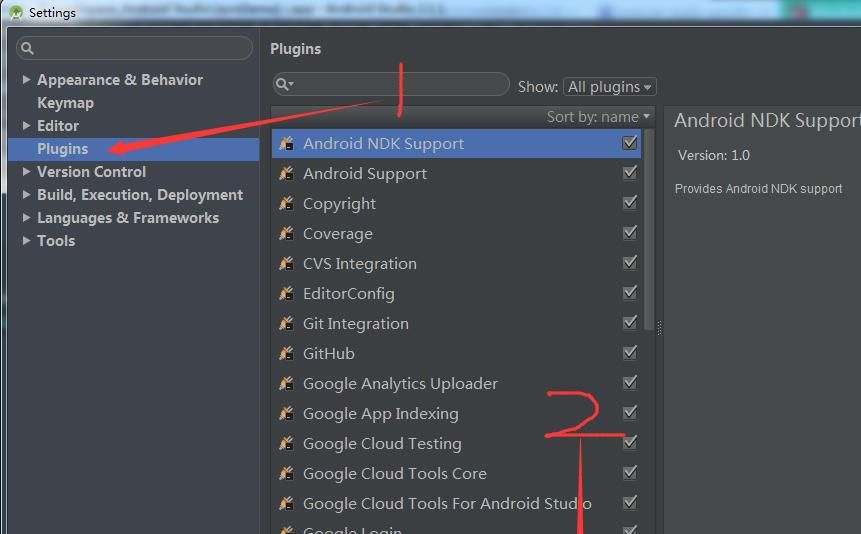861x534 pixels.
Task: Click the CVS Integration plugin icon
Action: click(x=286, y=263)
